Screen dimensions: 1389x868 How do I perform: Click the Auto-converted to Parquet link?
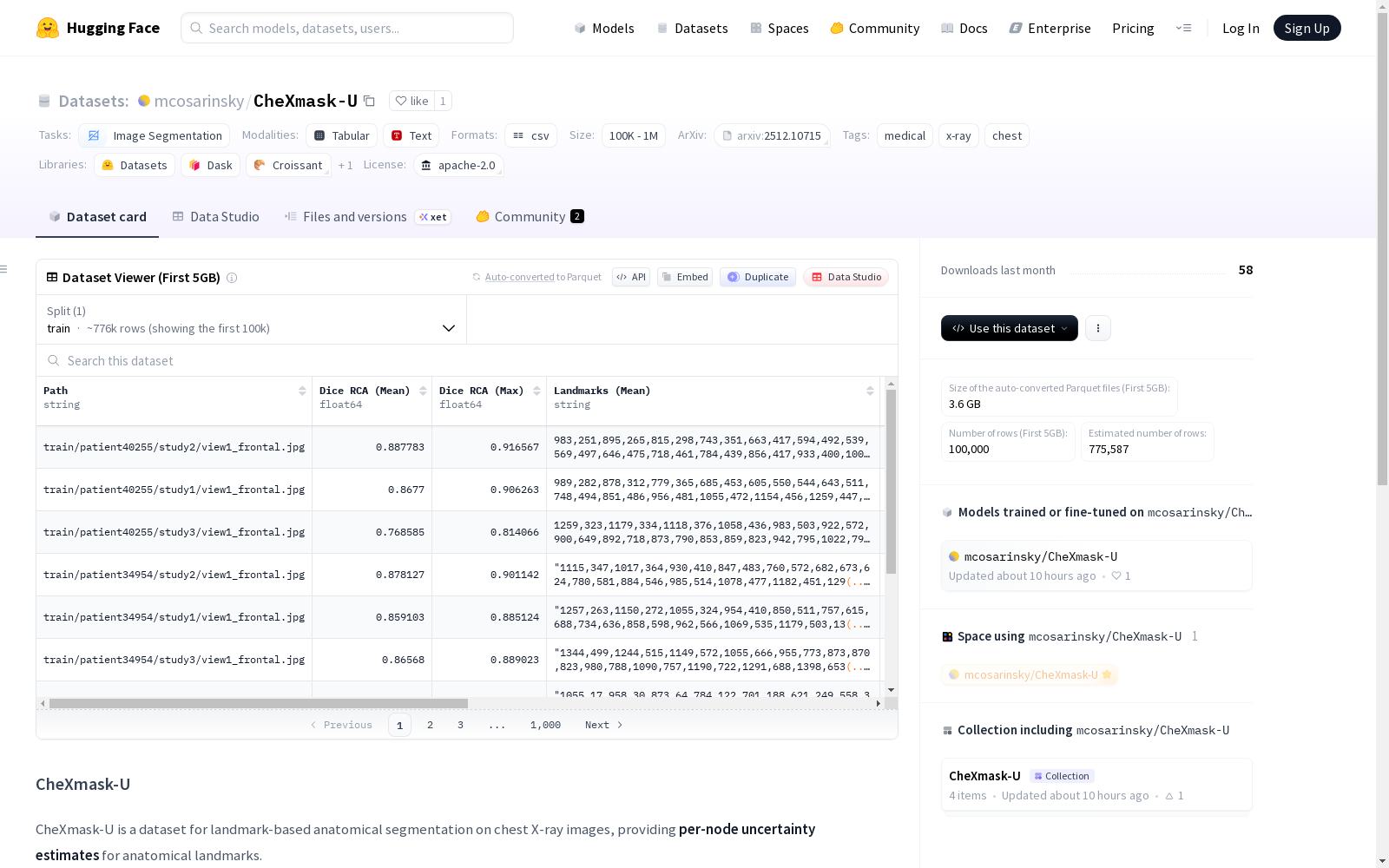click(x=519, y=277)
